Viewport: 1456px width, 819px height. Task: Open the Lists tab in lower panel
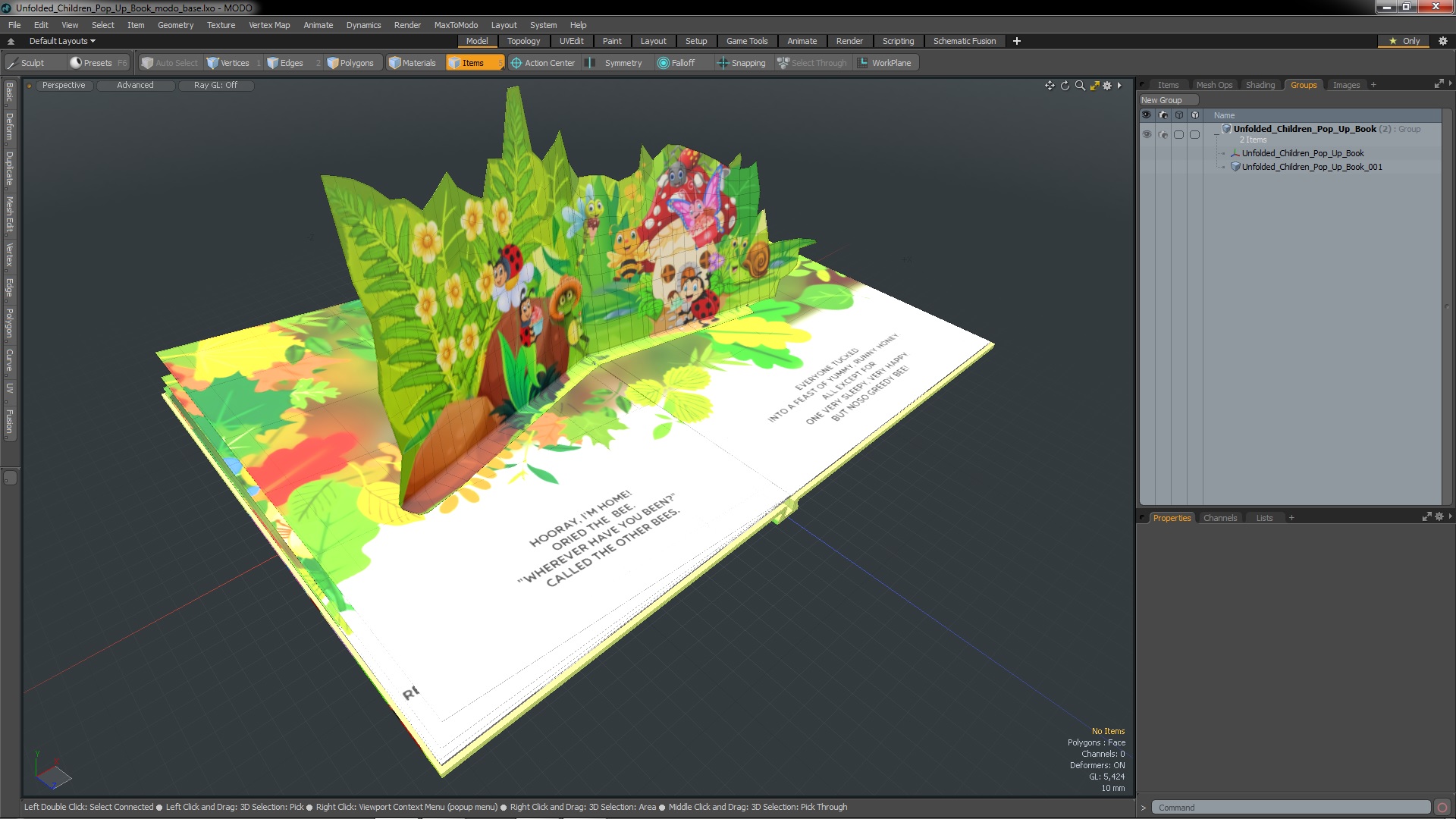click(1264, 518)
